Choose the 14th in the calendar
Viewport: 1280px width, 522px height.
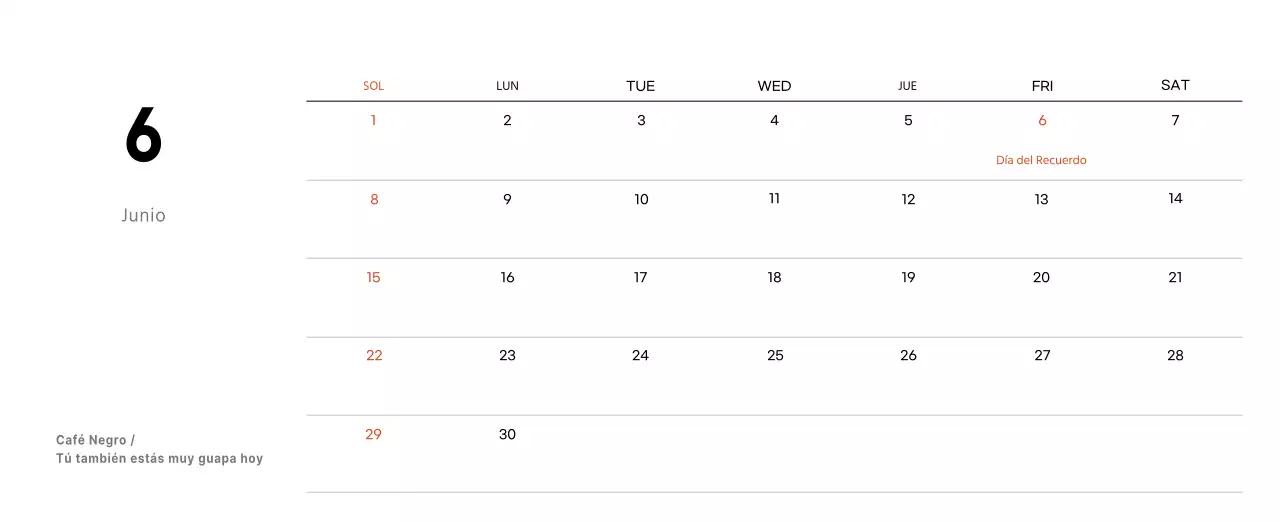1175,198
